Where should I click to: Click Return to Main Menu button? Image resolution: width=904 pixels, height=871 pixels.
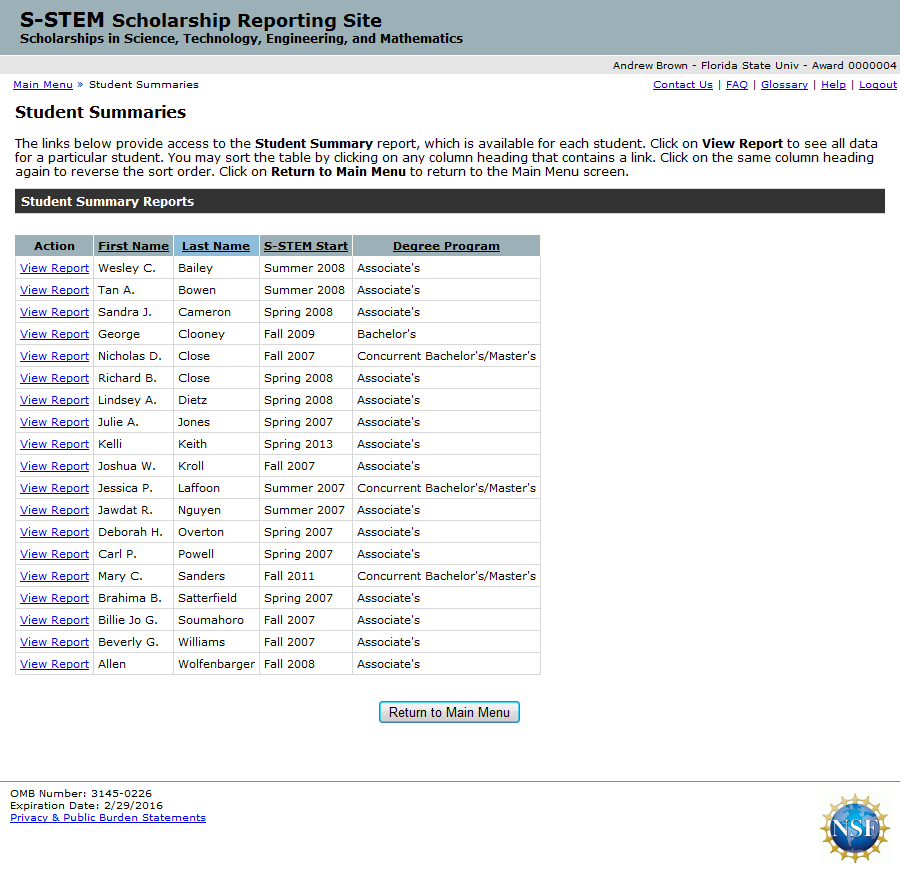pos(449,712)
